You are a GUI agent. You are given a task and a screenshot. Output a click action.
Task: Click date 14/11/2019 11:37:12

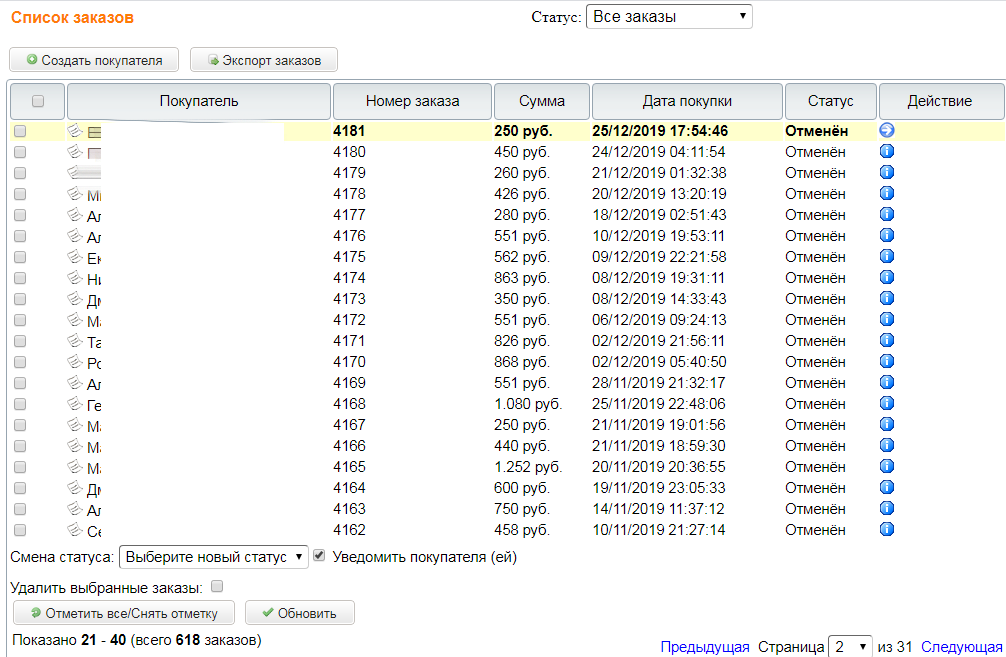click(x=658, y=509)
